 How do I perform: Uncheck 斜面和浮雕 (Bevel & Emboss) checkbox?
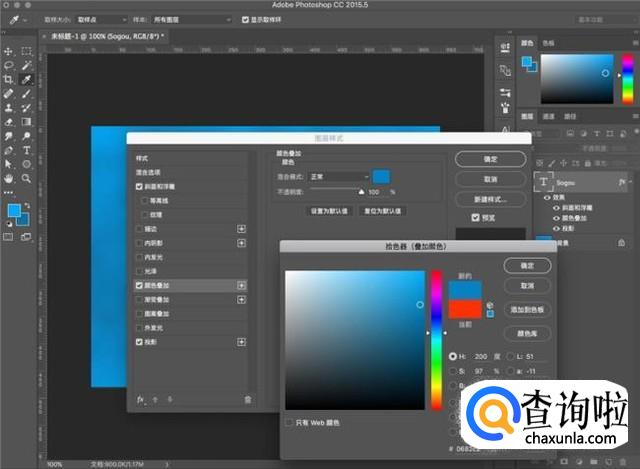coord(139,187)
